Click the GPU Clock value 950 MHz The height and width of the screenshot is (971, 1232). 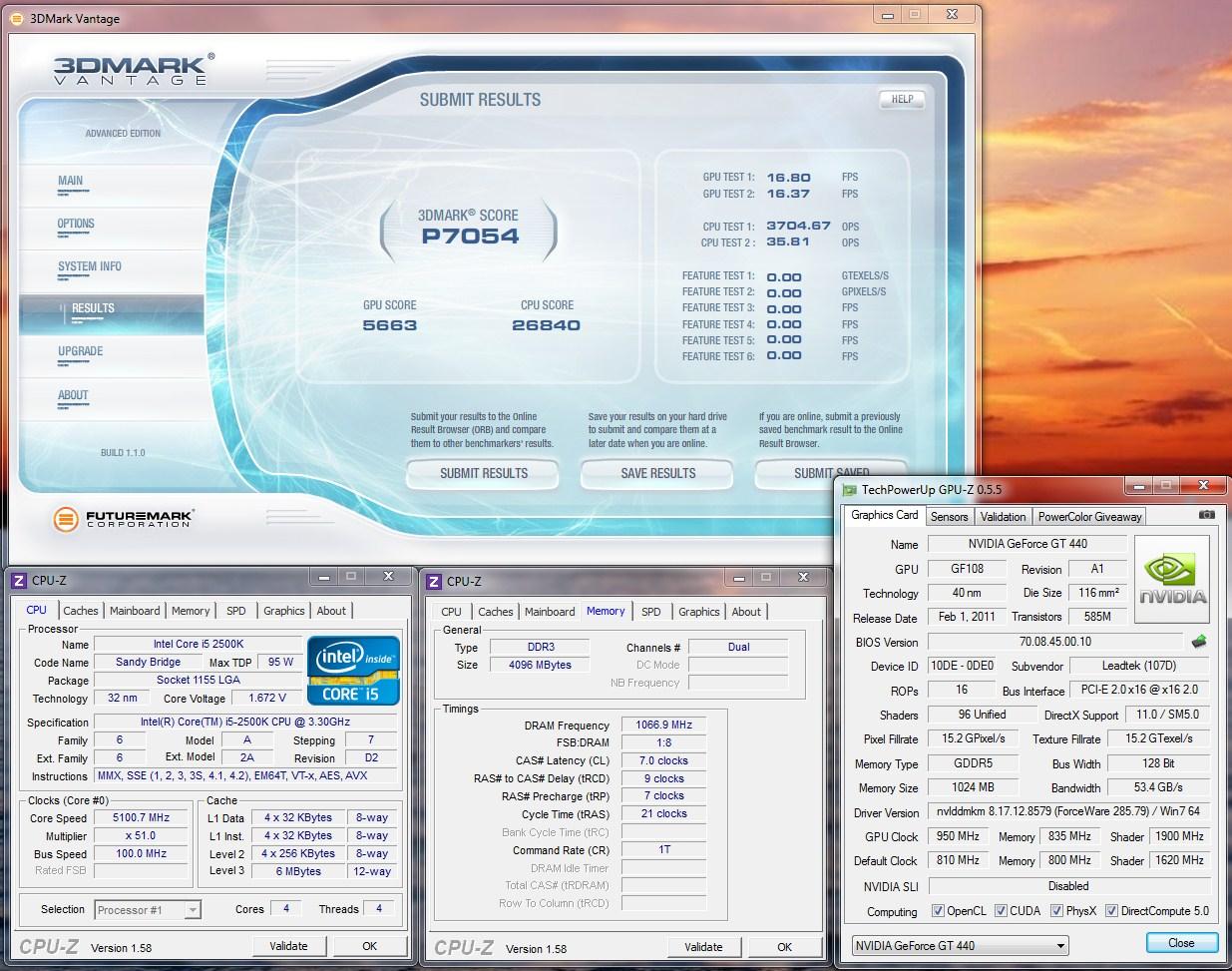[x=958, y=836]
